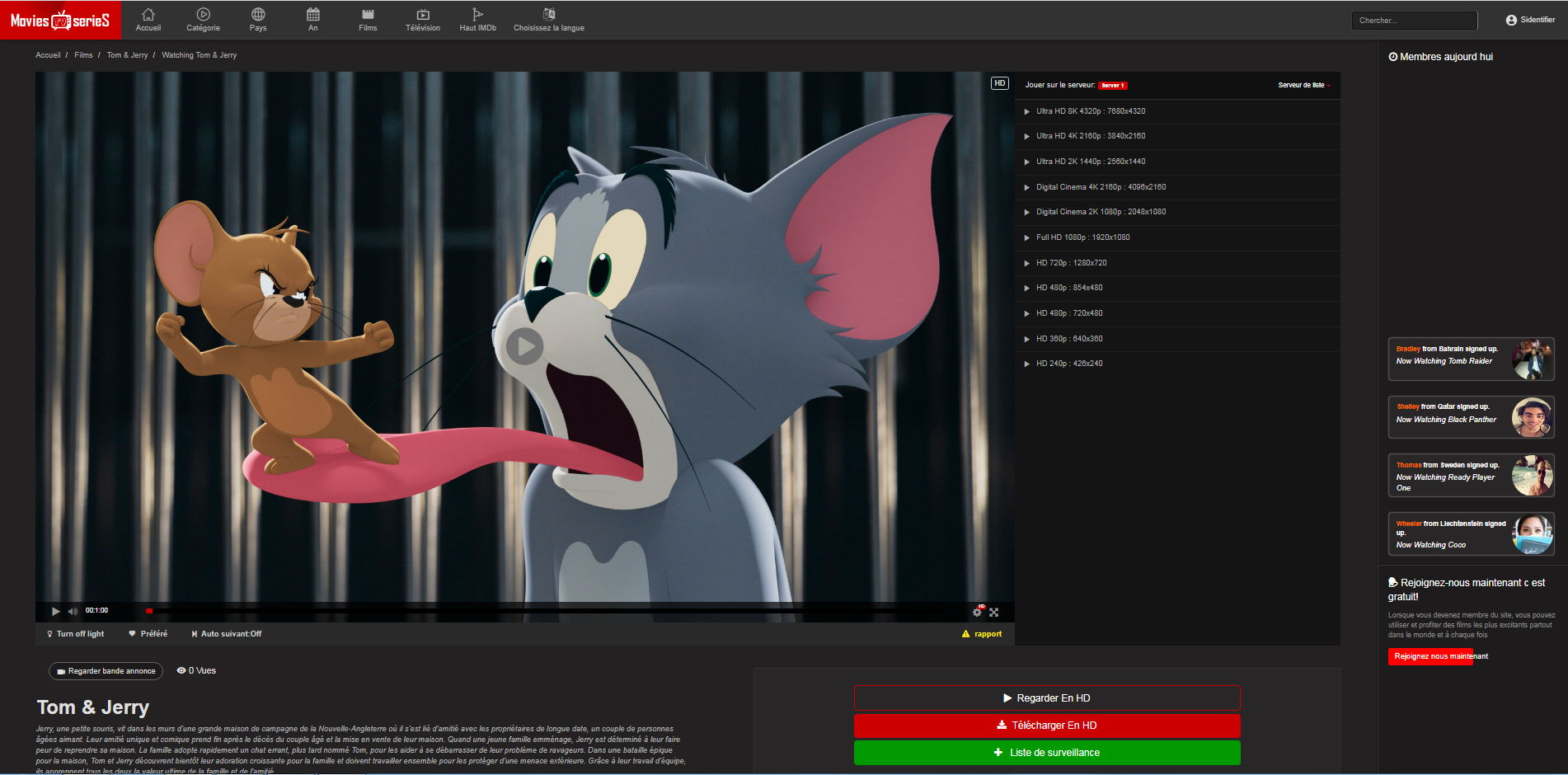1568x775 pixels.
Task: Select HD 480p 720x480 quality
Action: click(x=1177, y=313)
